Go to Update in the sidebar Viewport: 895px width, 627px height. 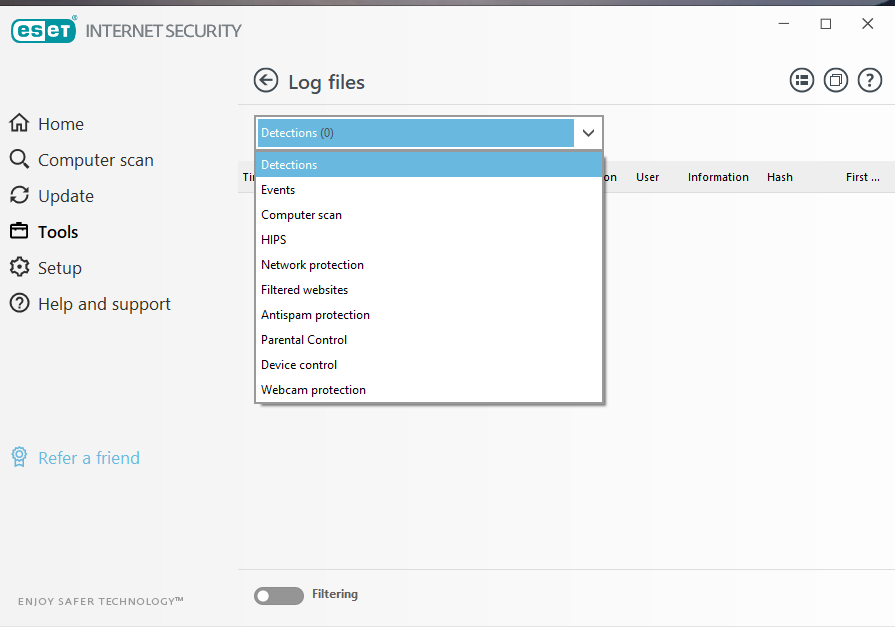(52, 196)
